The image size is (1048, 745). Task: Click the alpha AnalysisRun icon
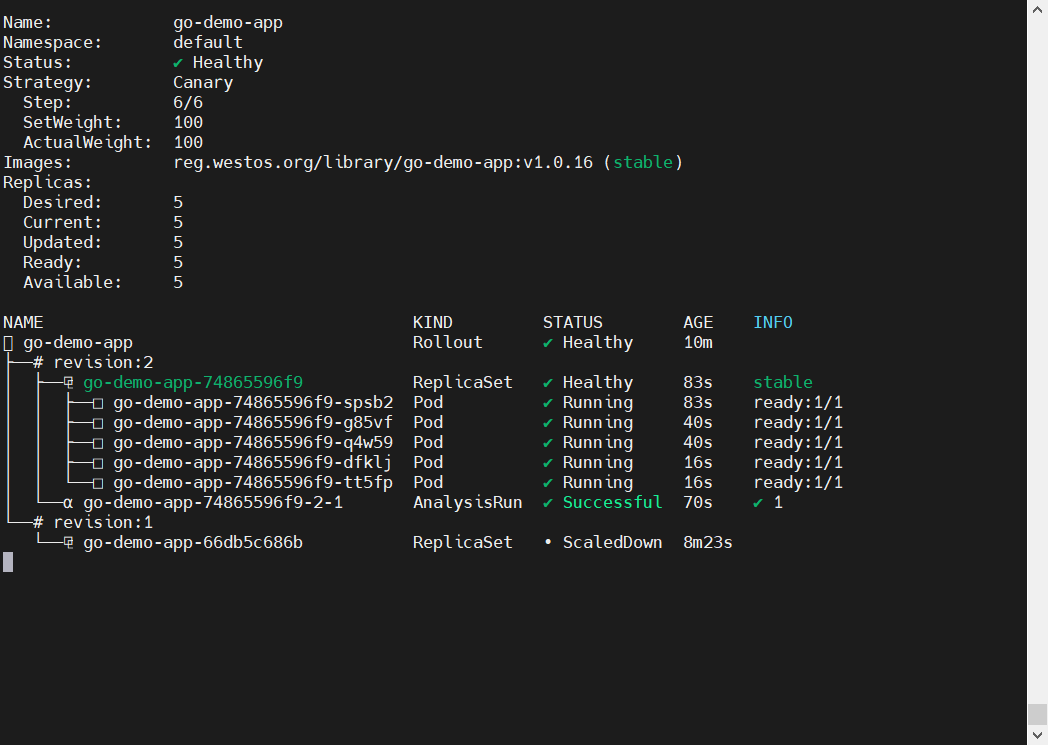(x=68, y=503)
